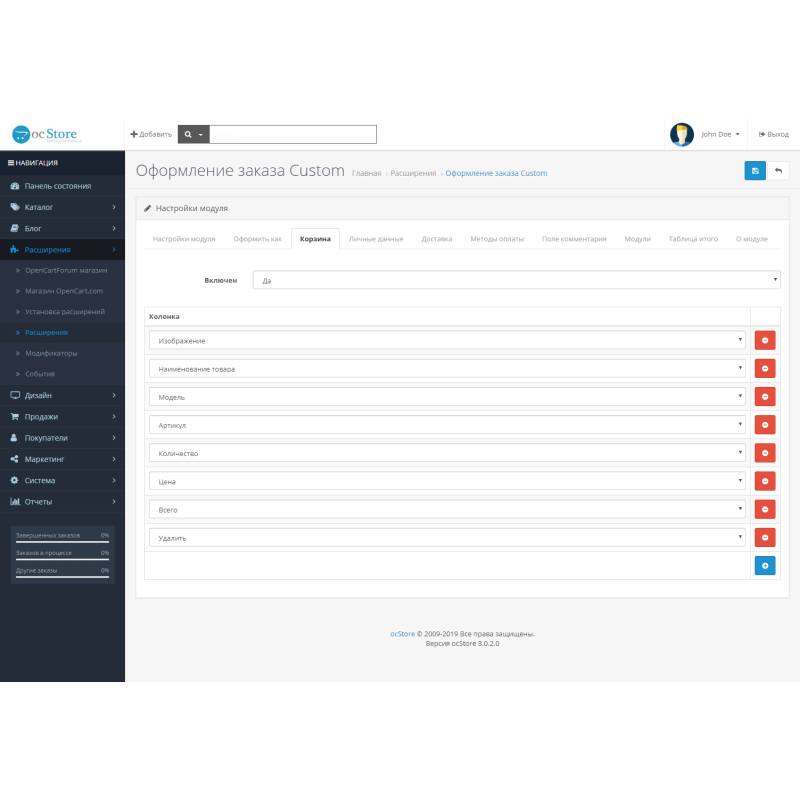The width and height of the screenshot is (800, 800).
Task: Select the Дизайн monitor icon in sidebar
Action: coord(17,395)
